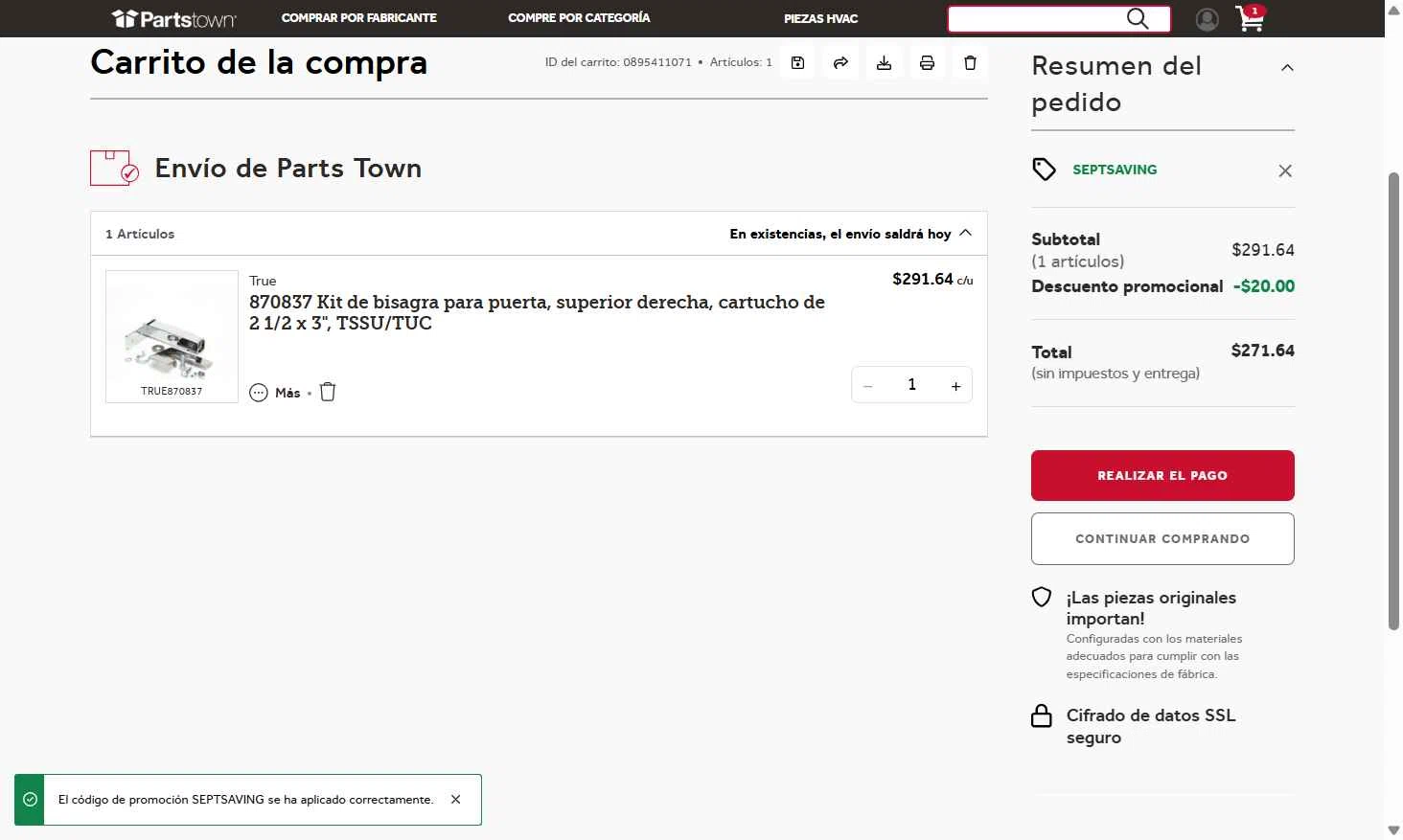
Task: Click Realizar el pago button
Action: point(1162,475)
